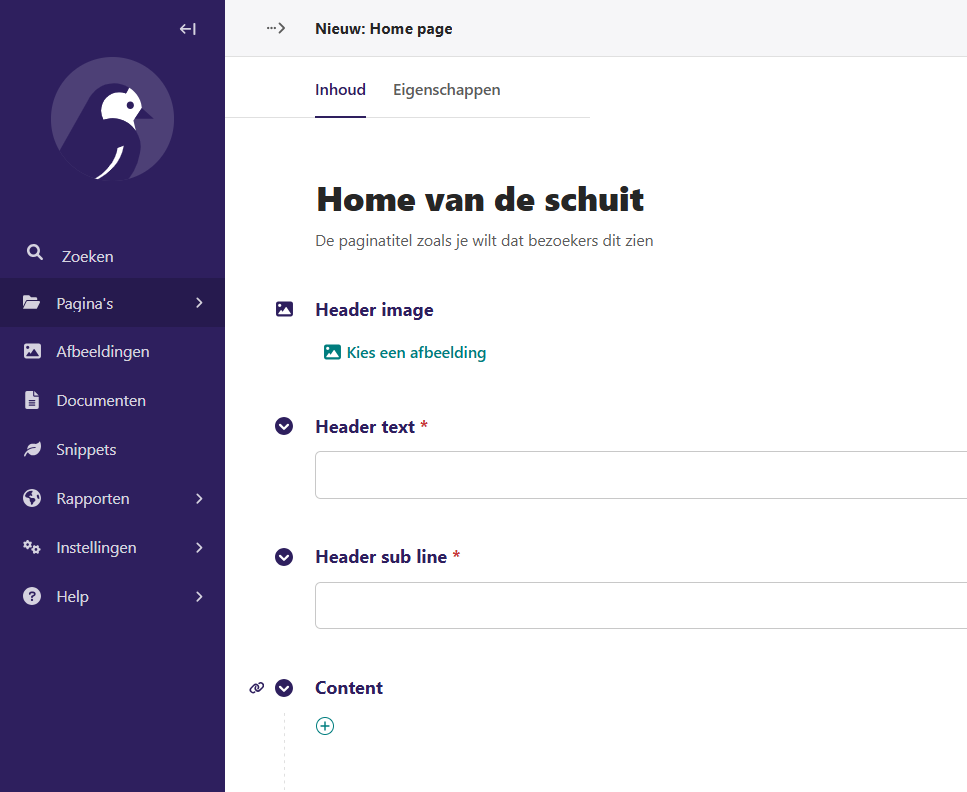Open Rapporten via the globe icon
The image size is (967, 792).
32,498
